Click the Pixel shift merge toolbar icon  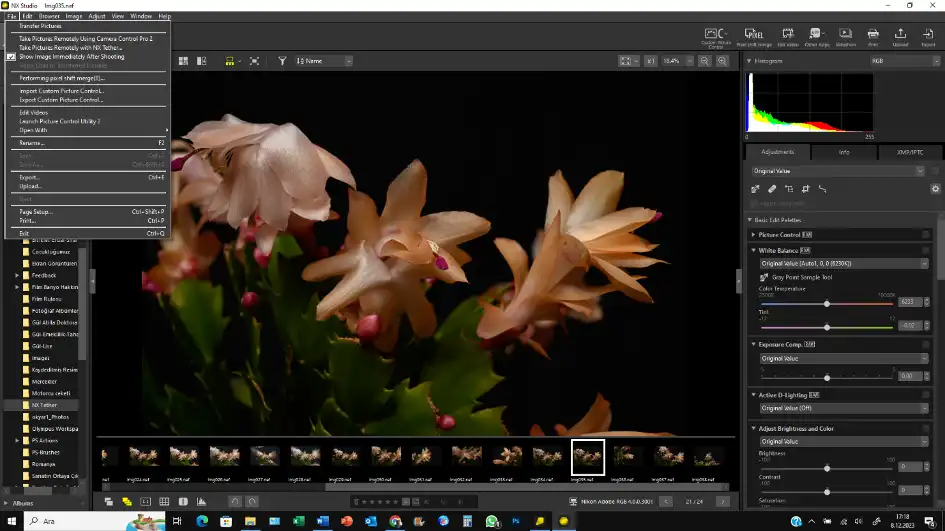[x=752, y=35]
